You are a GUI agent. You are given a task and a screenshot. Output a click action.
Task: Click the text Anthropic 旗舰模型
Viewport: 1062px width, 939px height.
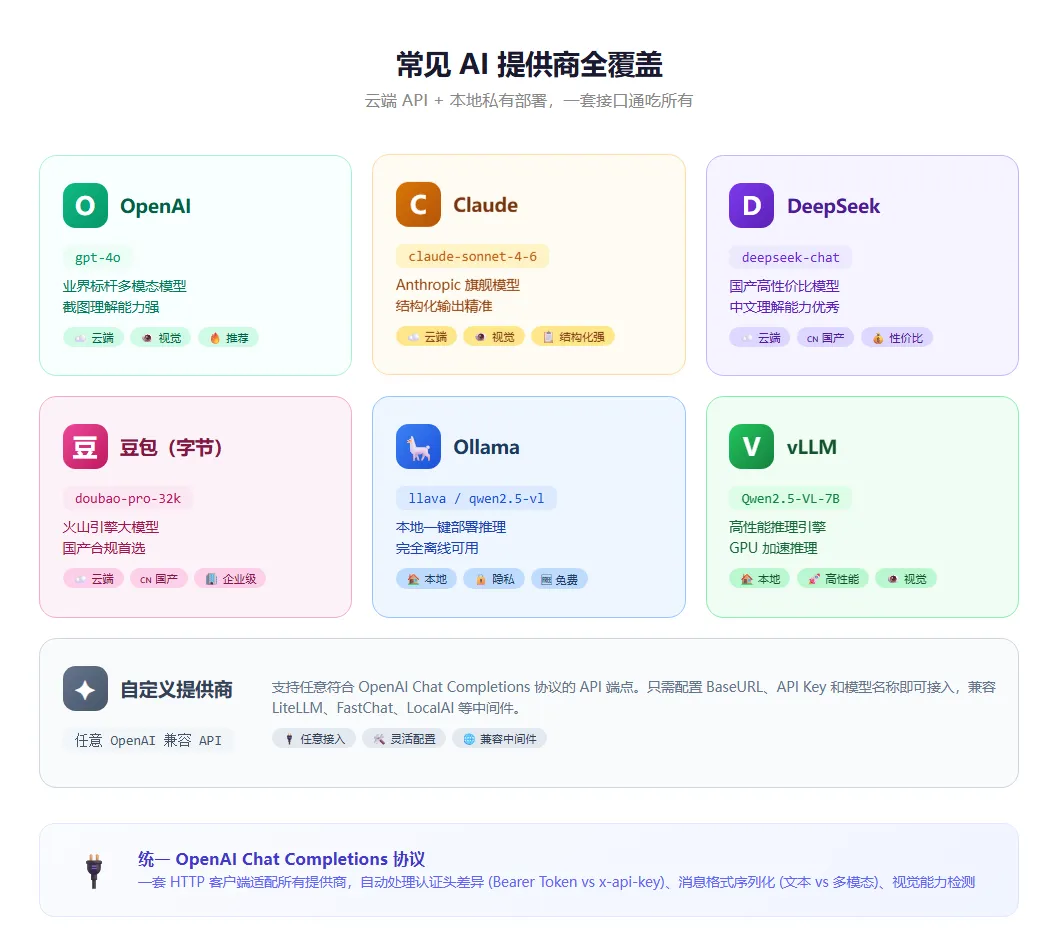click(458, 285)
